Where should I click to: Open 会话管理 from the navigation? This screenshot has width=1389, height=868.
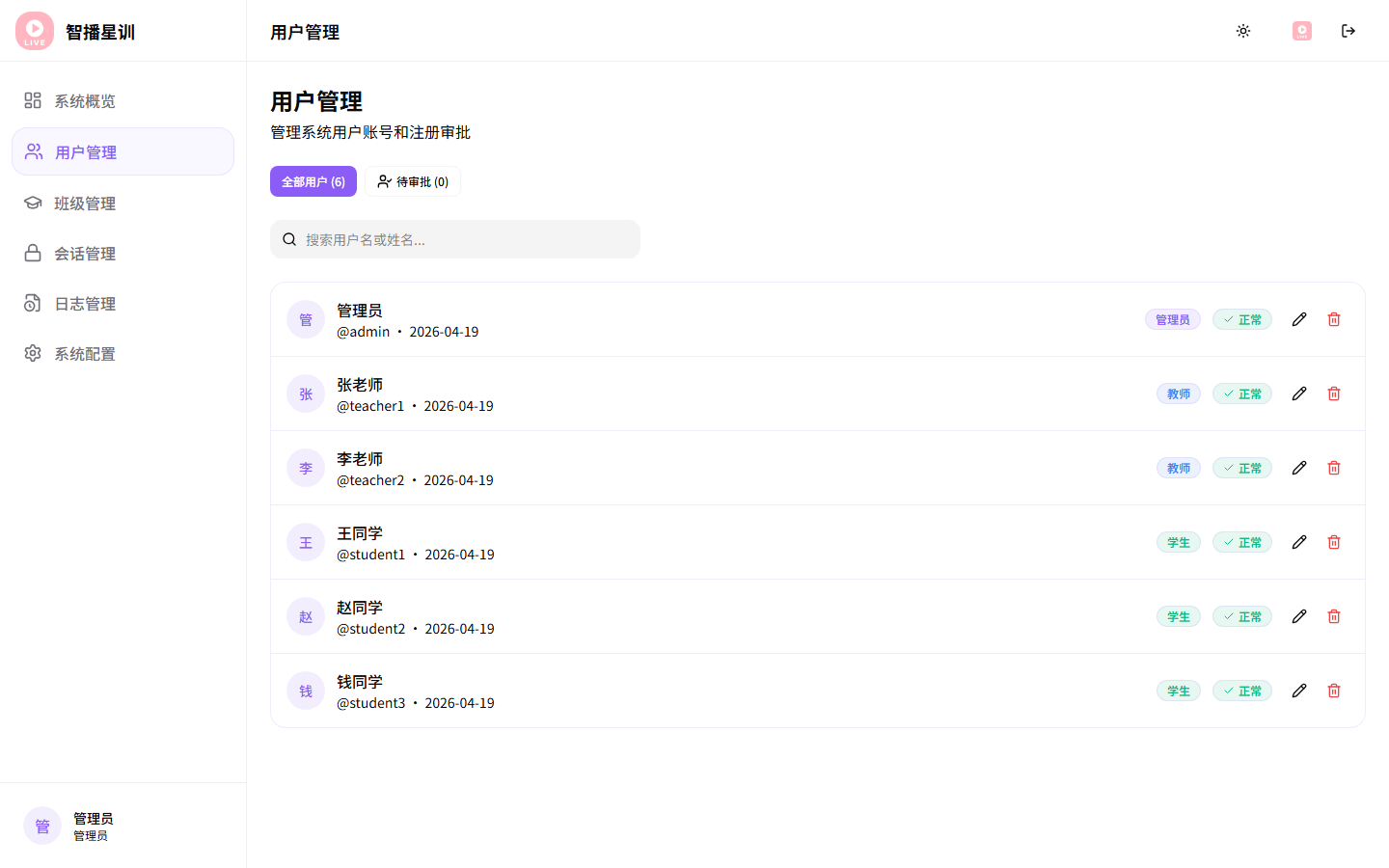(85, 253)
